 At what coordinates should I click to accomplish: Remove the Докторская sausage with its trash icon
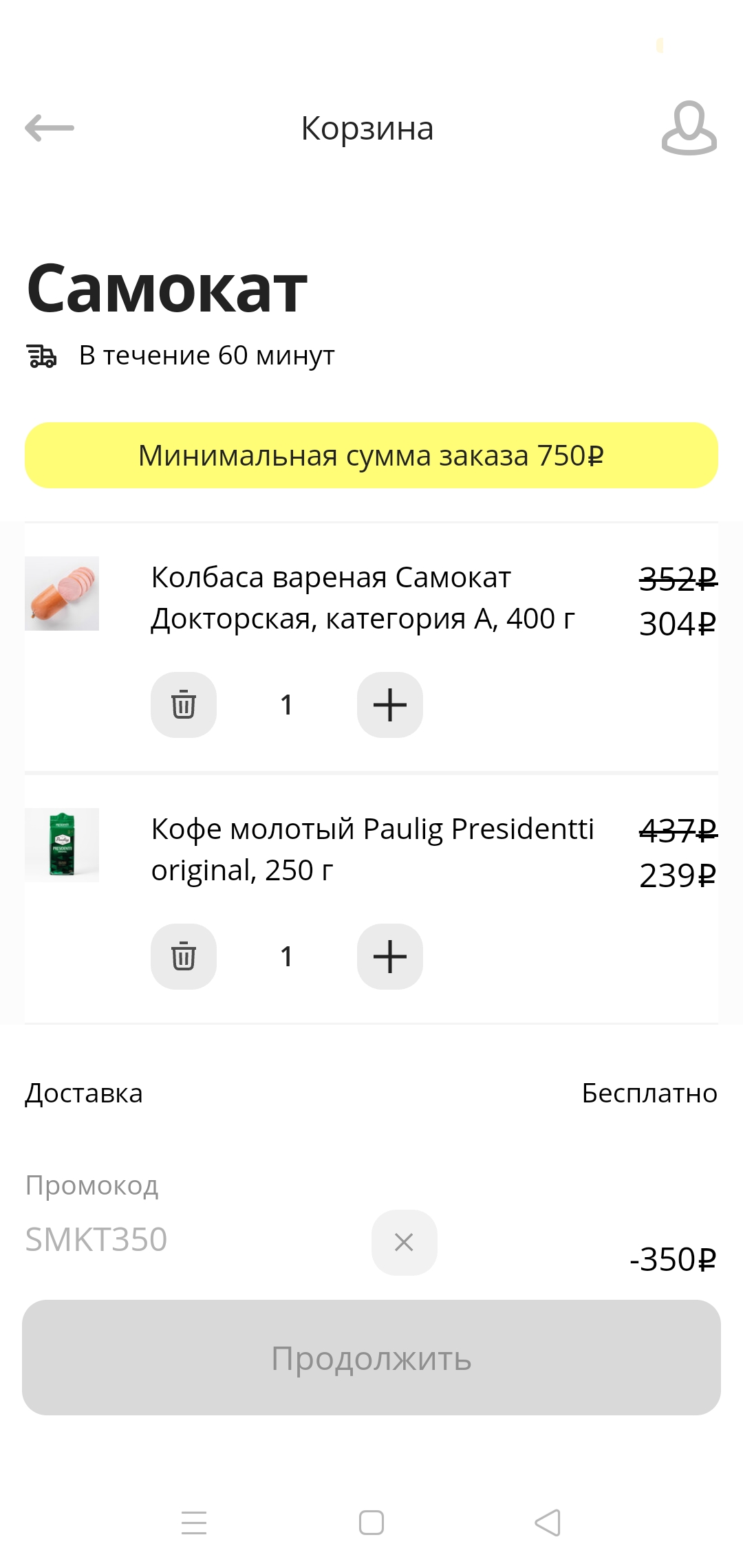pos(184,705)
